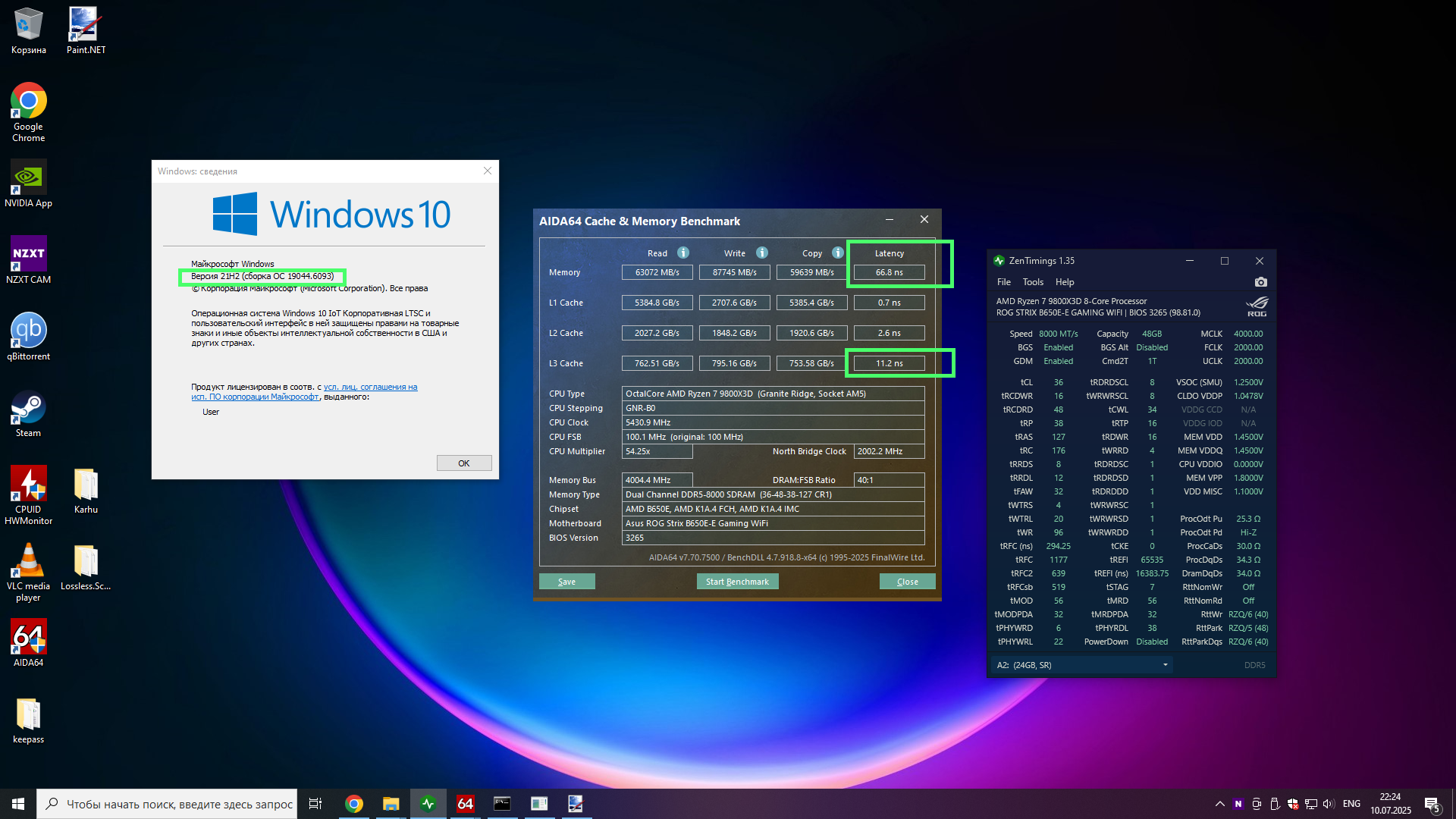
Task: Open the A2: (24GB, SR) module dropdown
Action: (x=1082, y=665)
